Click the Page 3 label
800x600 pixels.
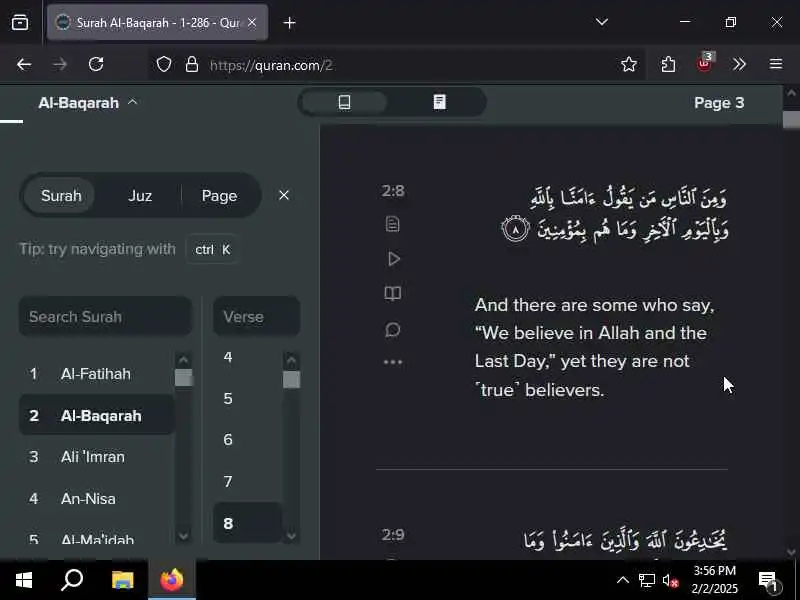[719, 103]
